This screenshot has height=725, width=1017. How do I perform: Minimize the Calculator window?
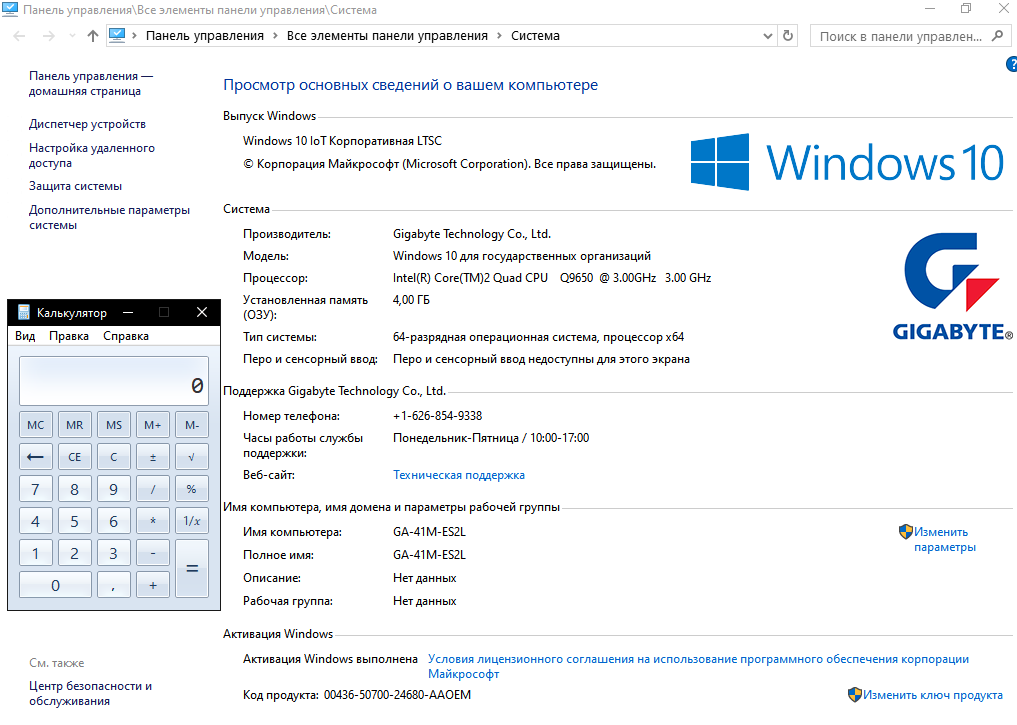[128, 313]
